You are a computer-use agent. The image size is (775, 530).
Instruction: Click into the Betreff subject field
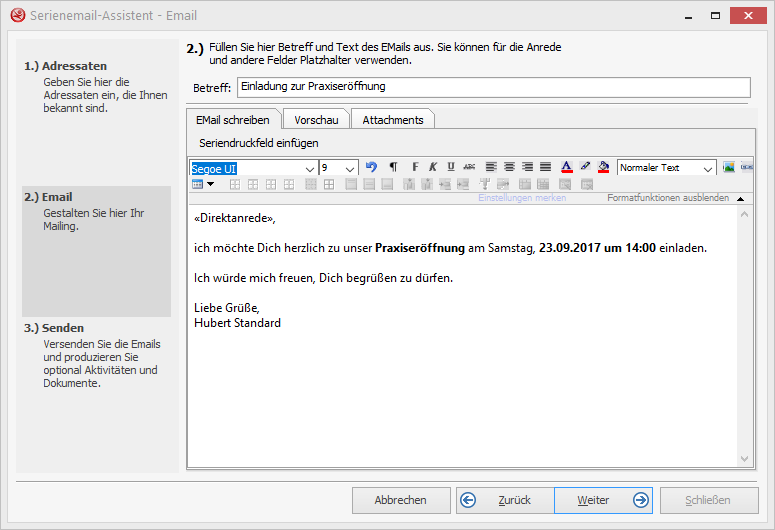[x=492, y=87]
